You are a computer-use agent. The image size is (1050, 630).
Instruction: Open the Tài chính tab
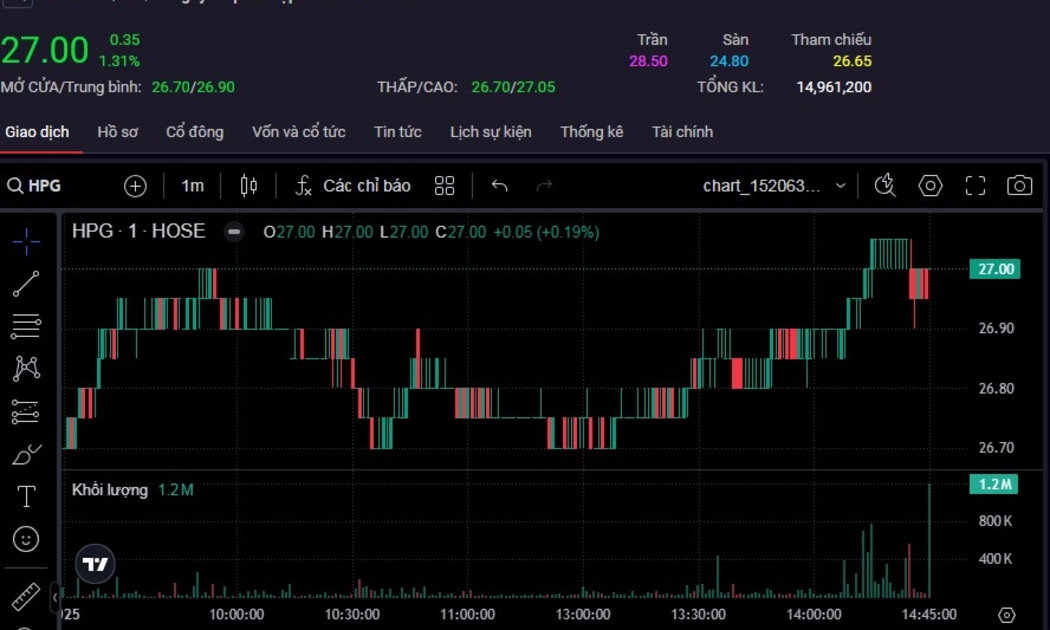(x=682, y=132)
